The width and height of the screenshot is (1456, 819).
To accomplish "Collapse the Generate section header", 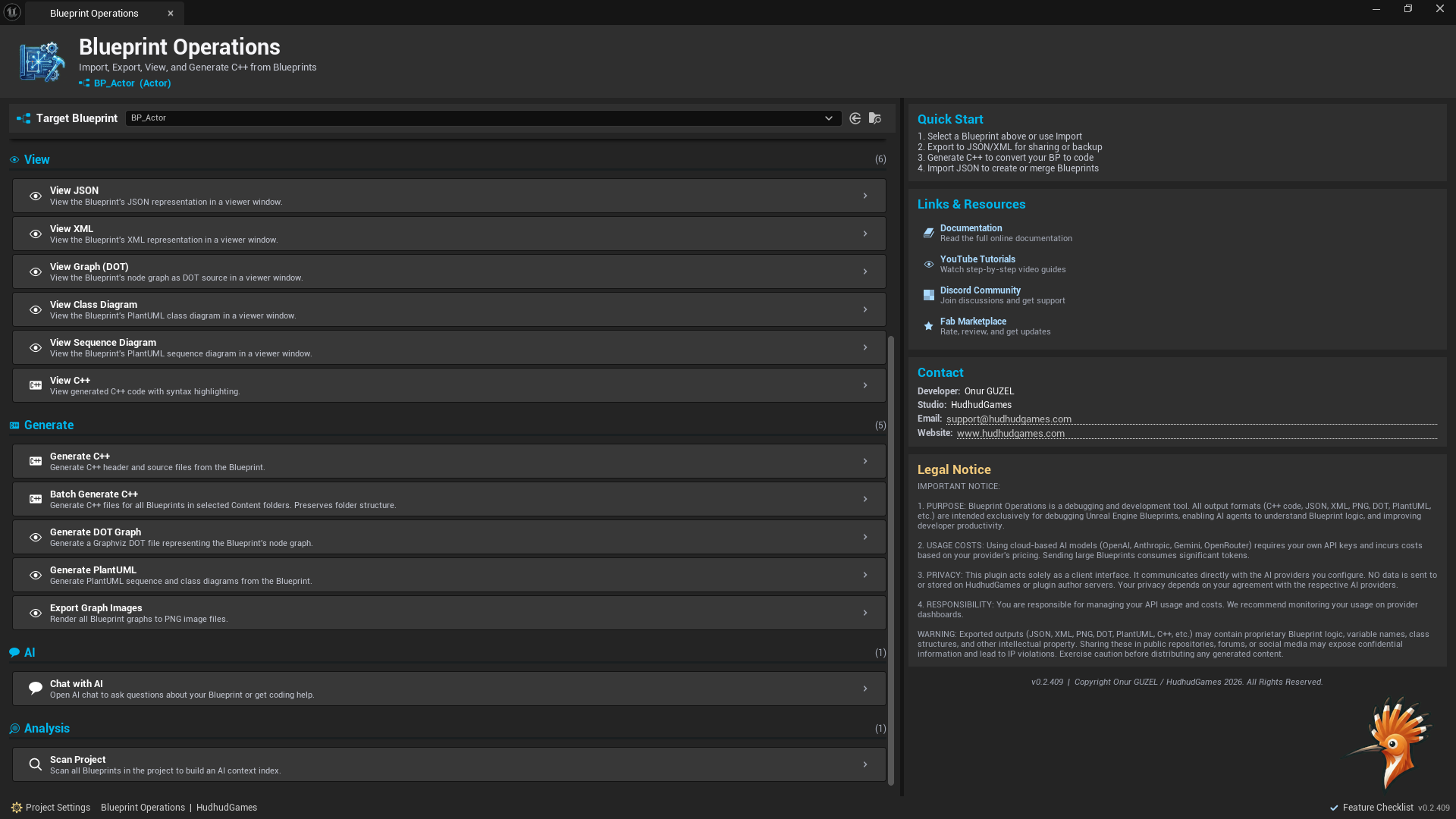I will click(x=49, y=425).
